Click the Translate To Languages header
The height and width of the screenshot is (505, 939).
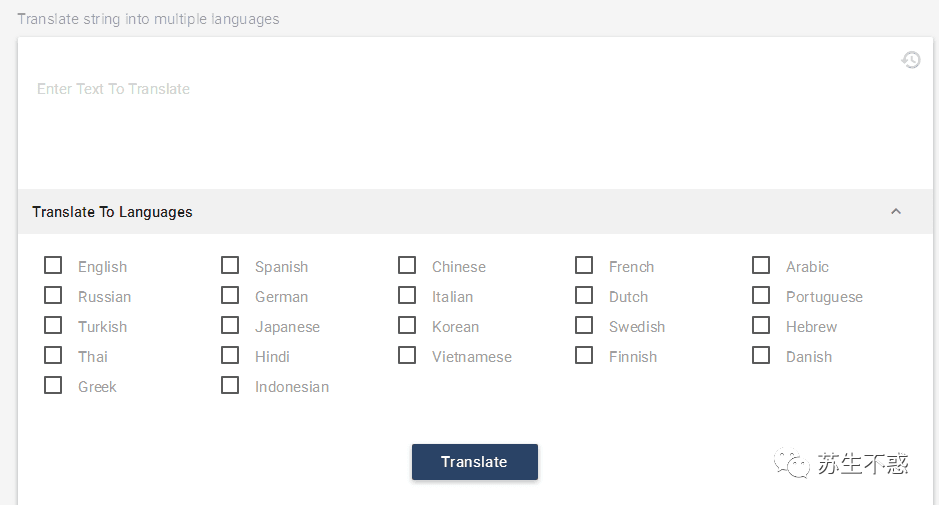475,211
